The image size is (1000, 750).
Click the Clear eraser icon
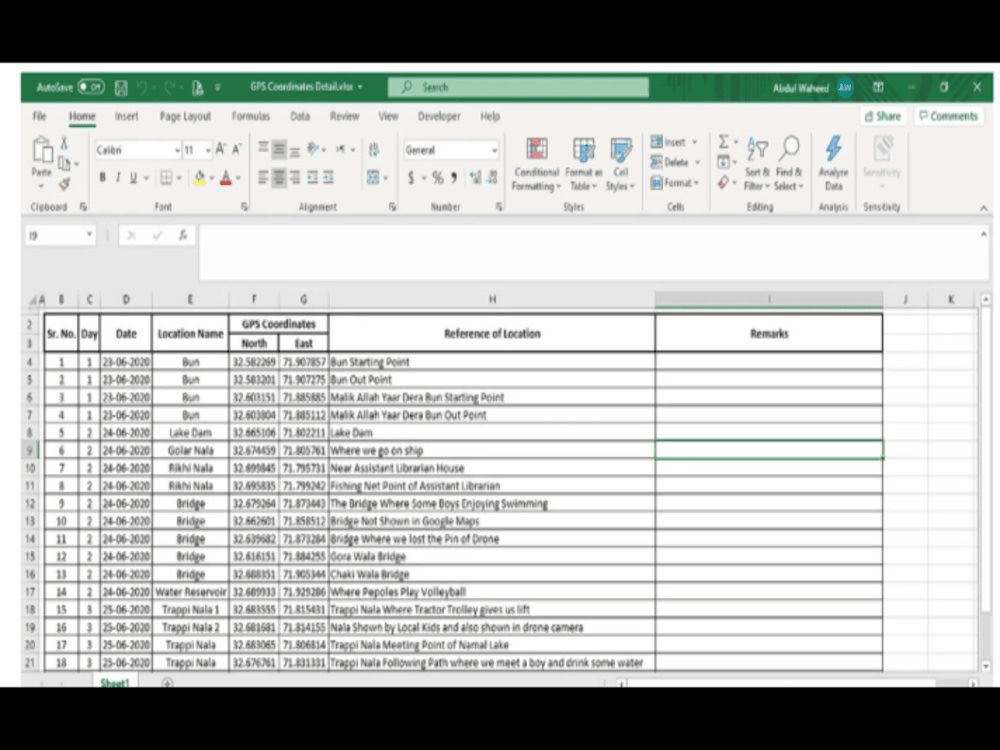(723, 183)
